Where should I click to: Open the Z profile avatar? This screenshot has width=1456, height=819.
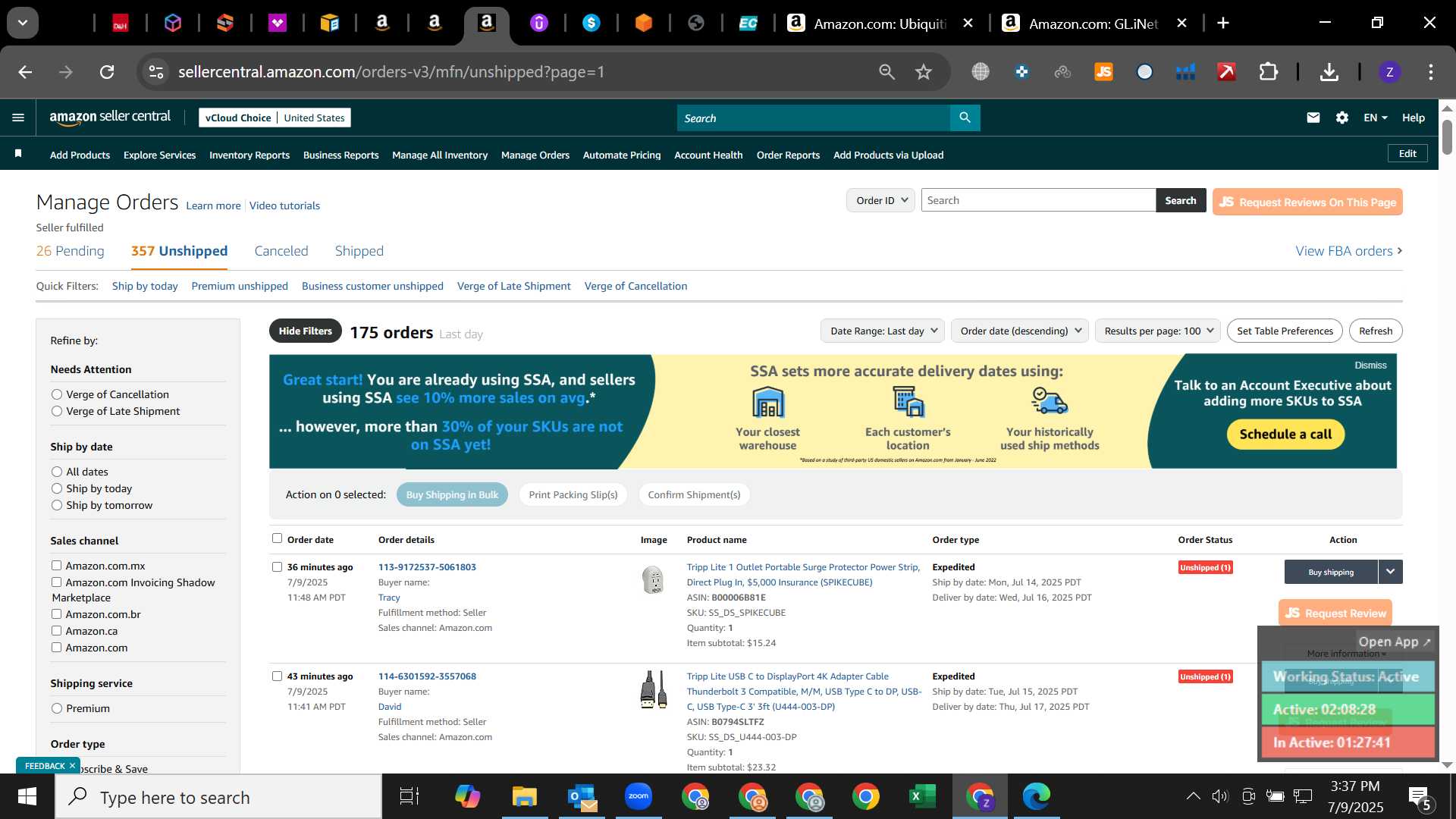[1389, 72]
